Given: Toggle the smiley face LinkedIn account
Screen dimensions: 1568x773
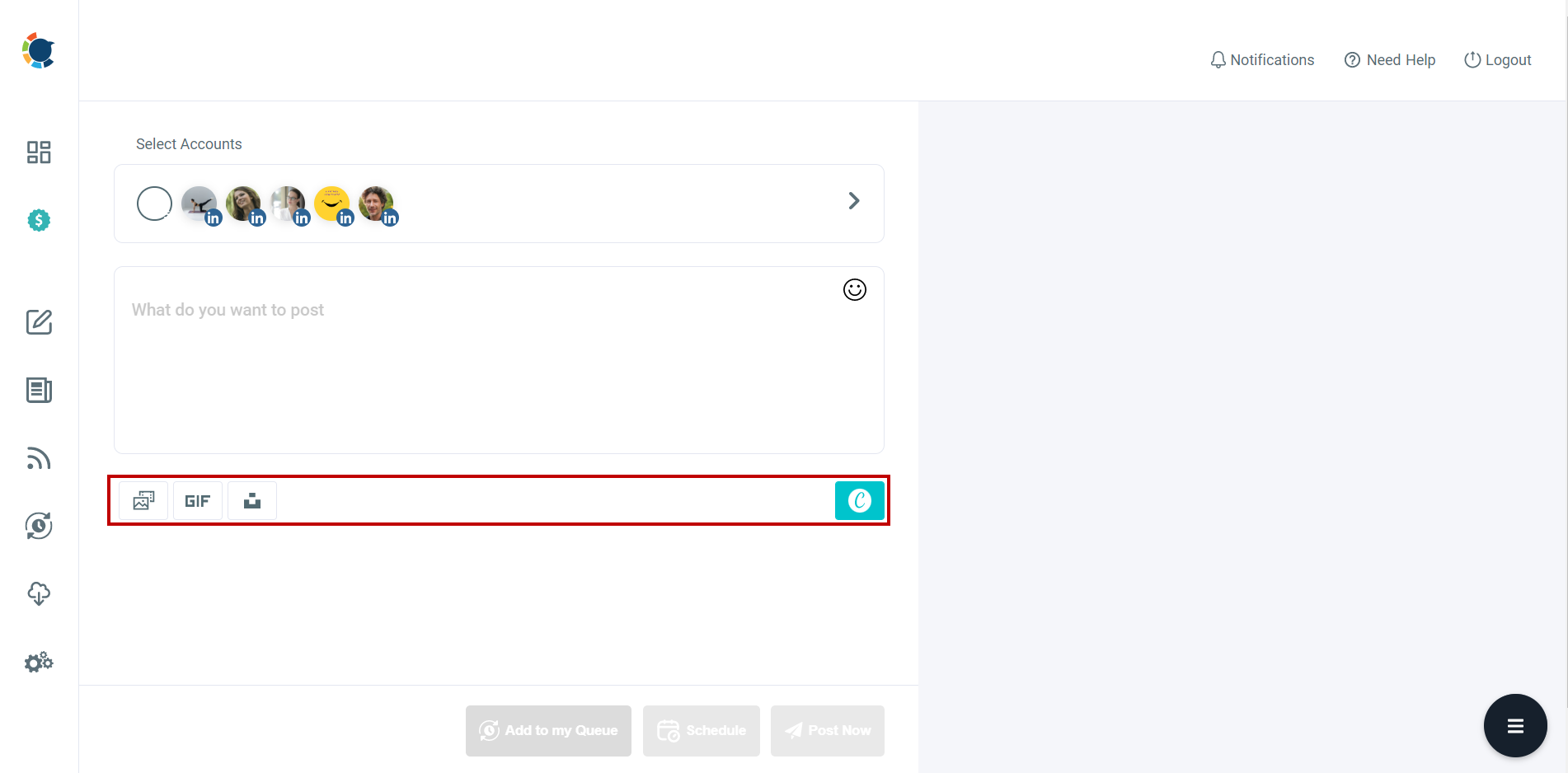Looking at the screenshot, I should point(333,203).
